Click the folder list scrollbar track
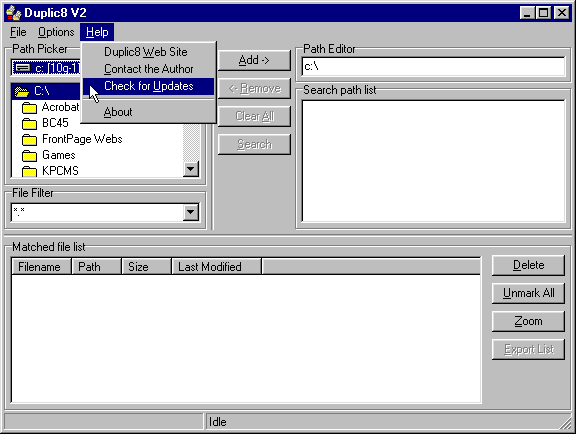 [x=191, y=143]
